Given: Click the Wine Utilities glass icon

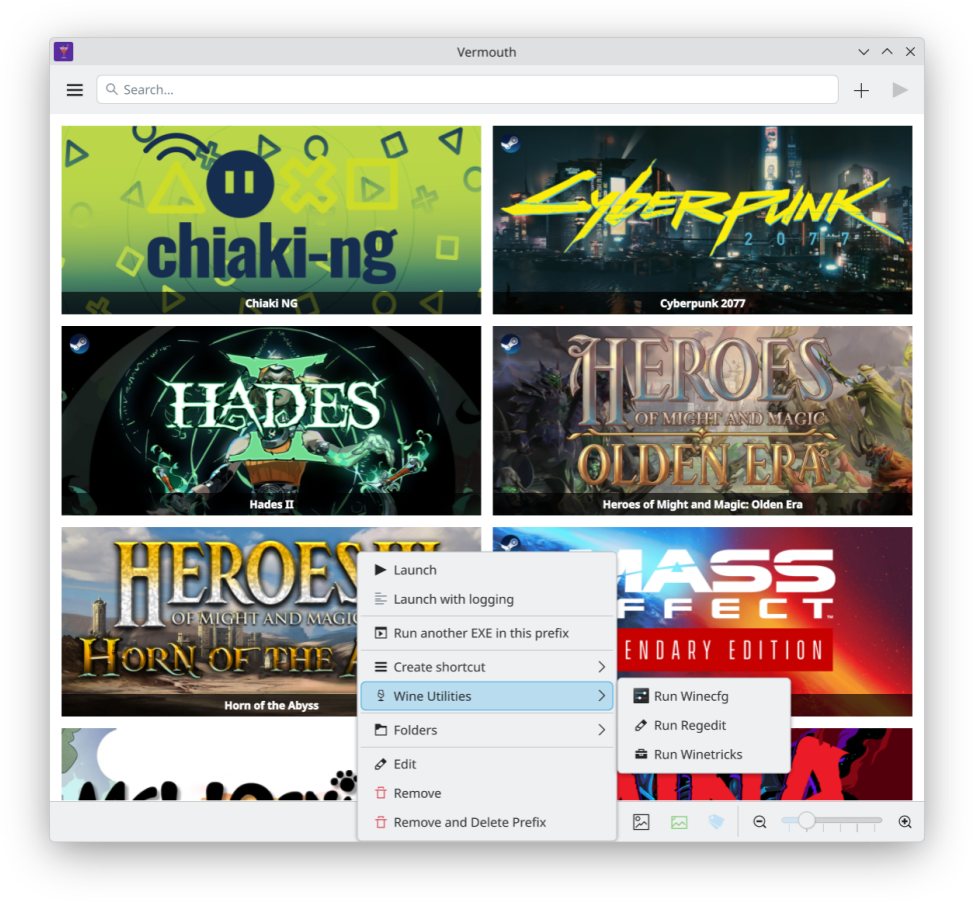Looking at the screenshot, I should pyautogui.click(x=380, y=696).
